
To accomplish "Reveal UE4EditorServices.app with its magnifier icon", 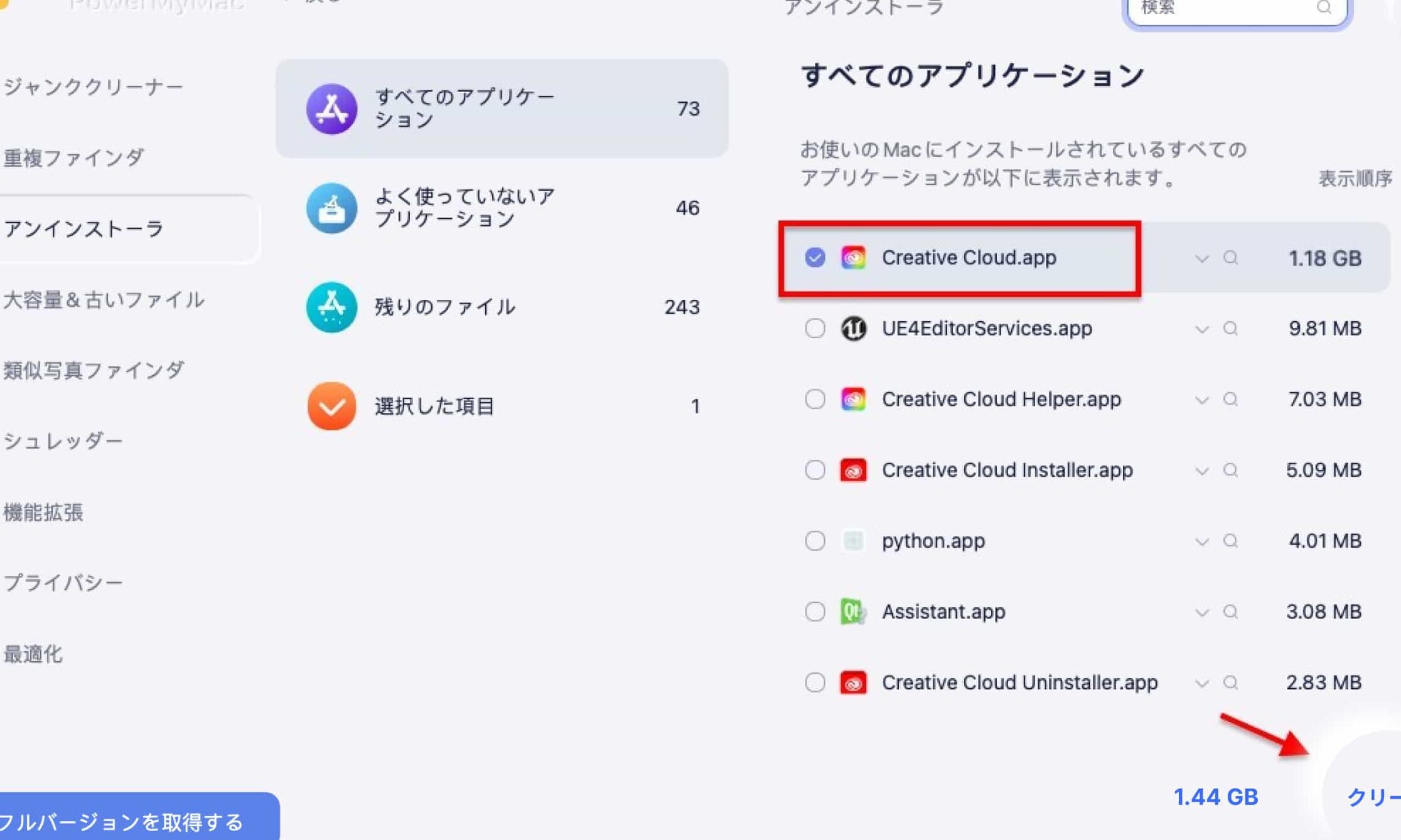I will tap(1230, 329).
